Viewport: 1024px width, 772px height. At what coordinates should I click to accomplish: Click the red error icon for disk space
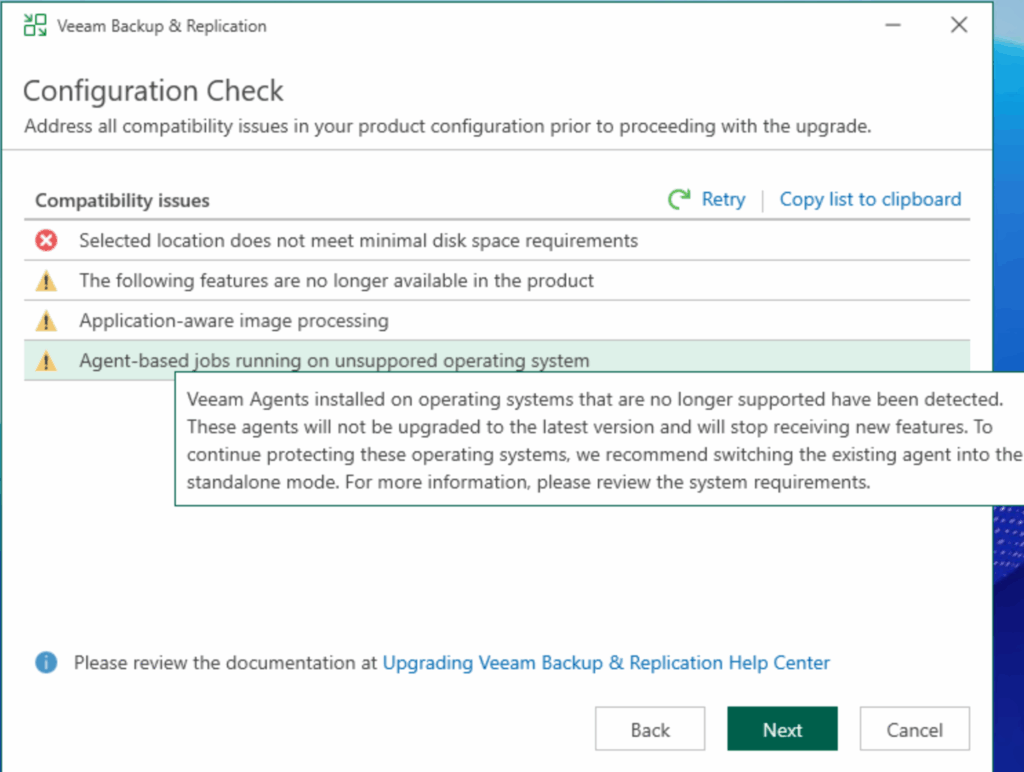coord(46,241)
